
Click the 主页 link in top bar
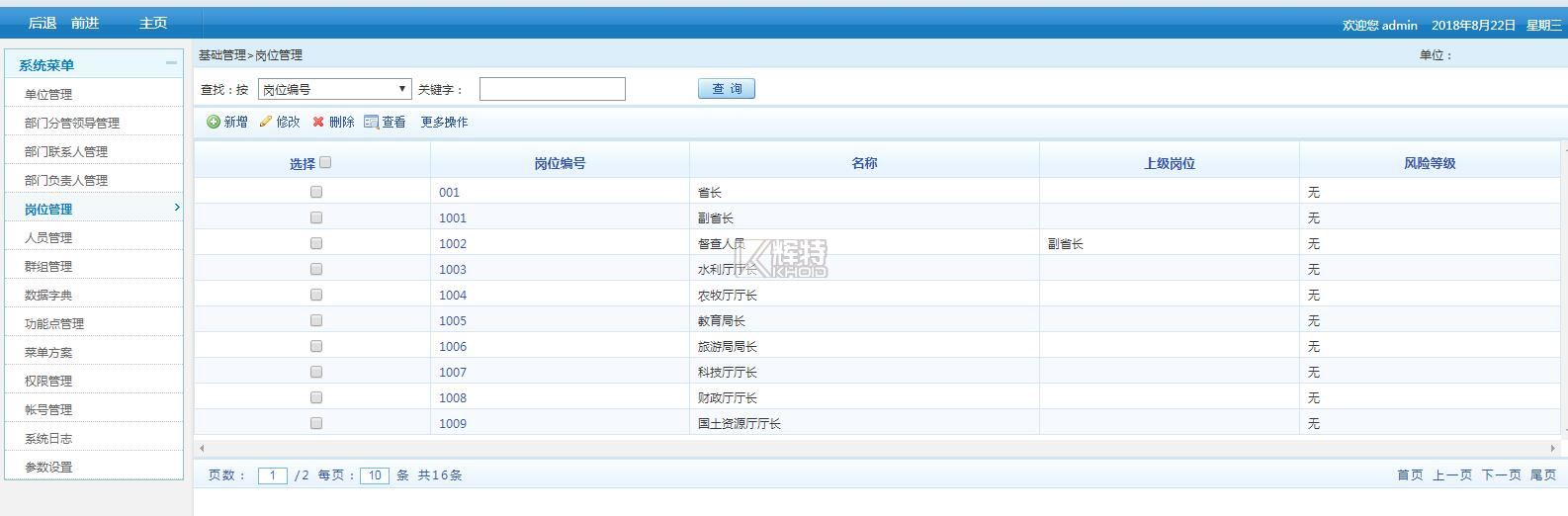click(153, 23)
